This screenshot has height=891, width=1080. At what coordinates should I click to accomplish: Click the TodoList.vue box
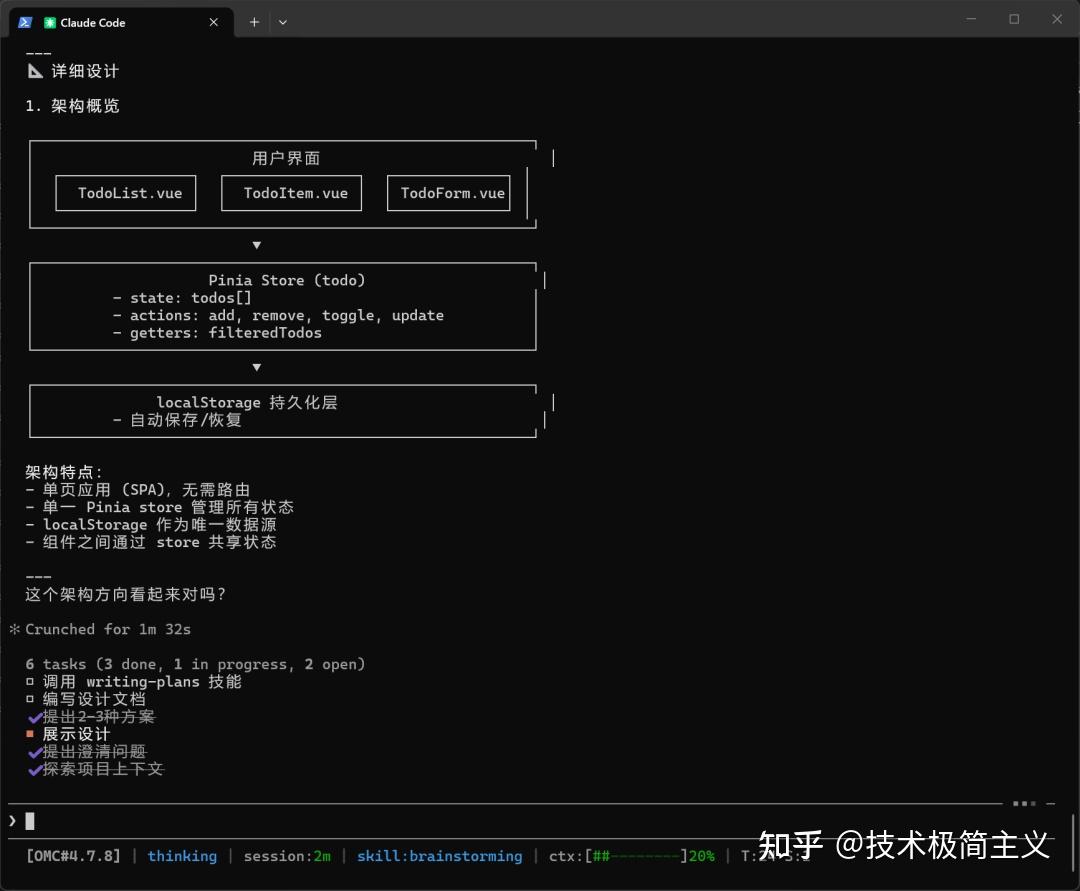tap(126, 193)
